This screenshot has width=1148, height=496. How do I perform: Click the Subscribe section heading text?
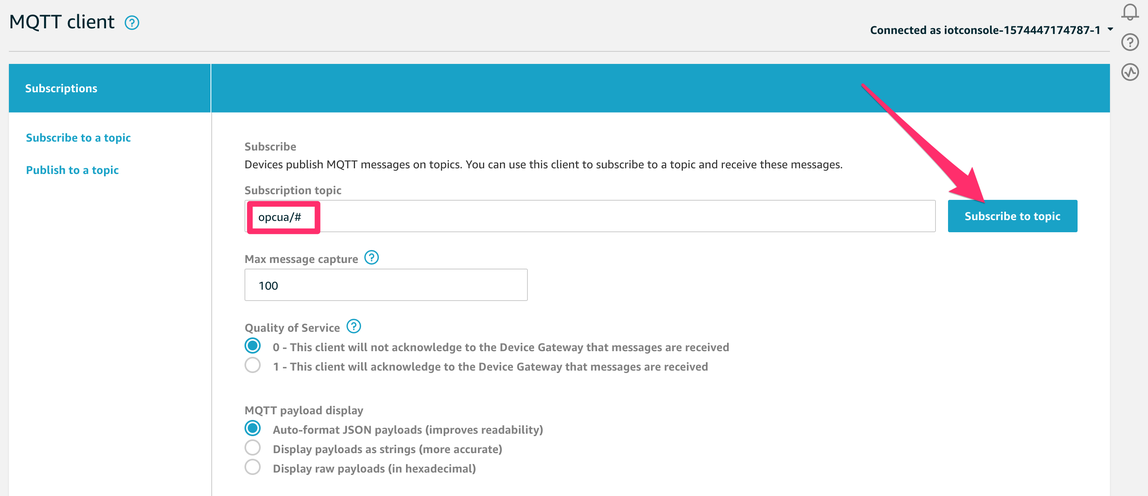point(270,146)
